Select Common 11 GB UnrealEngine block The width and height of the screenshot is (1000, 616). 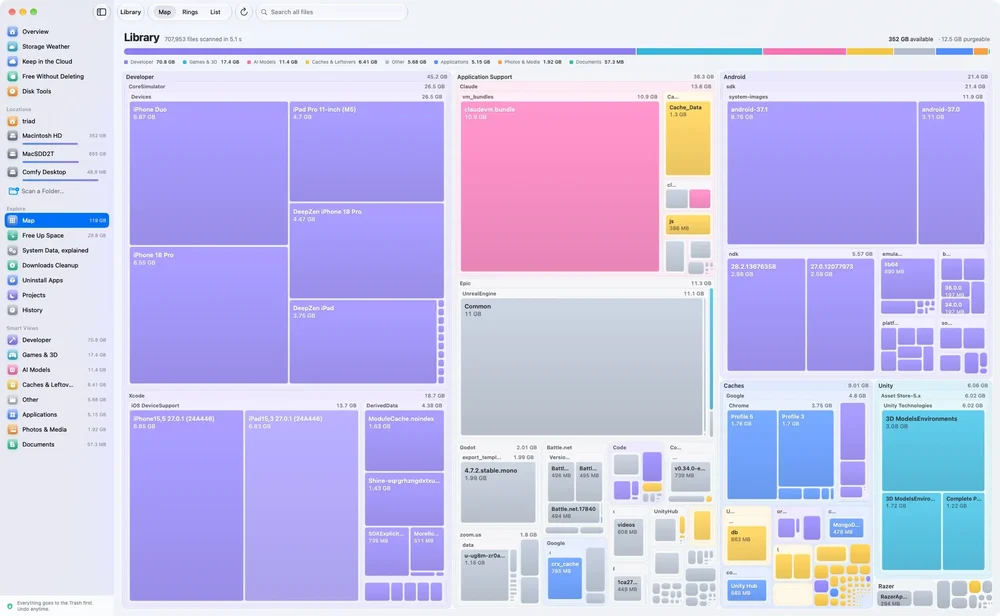[x=582, y=367]
